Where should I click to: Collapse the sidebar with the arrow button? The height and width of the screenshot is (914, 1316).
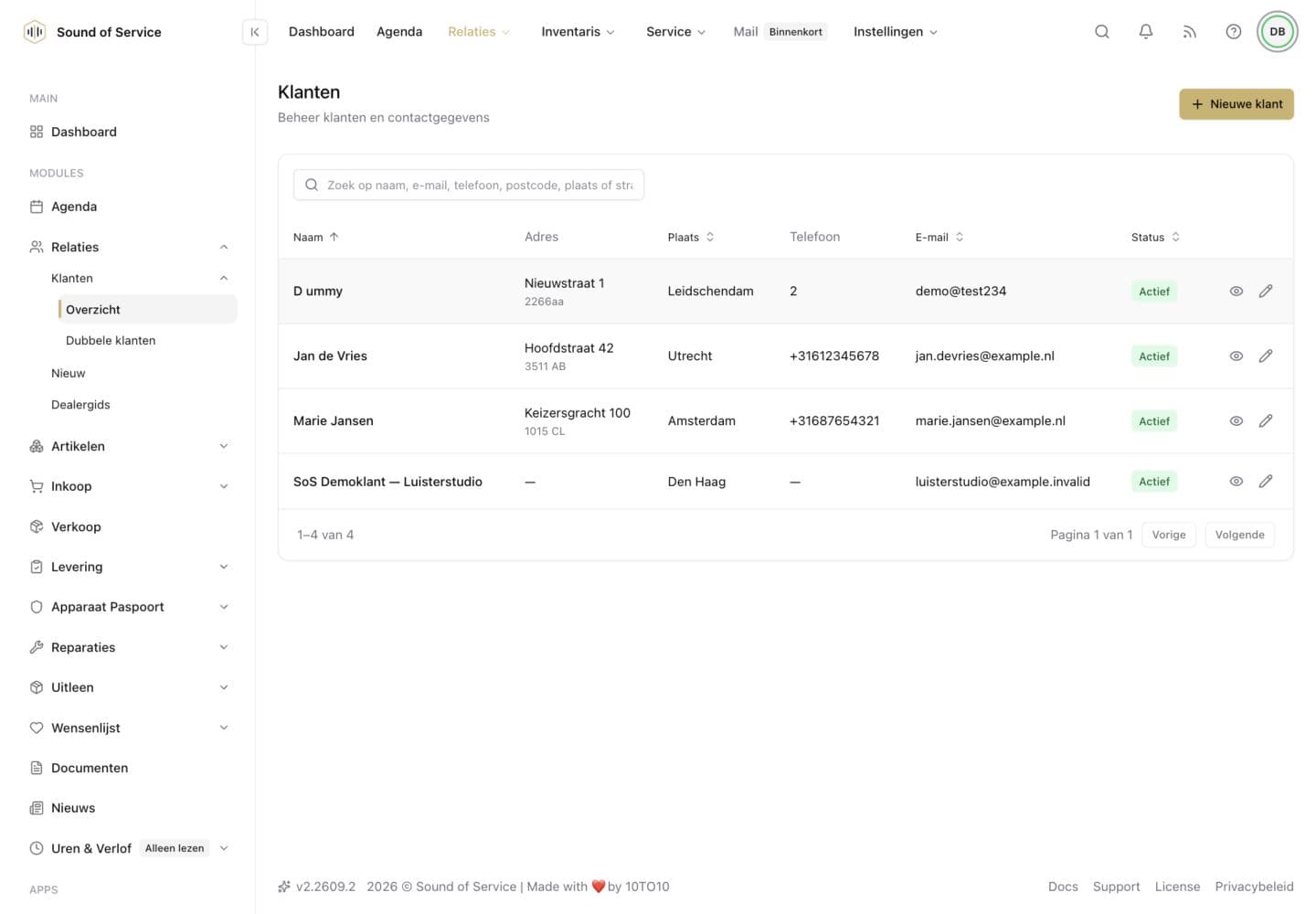pos(255,32)
